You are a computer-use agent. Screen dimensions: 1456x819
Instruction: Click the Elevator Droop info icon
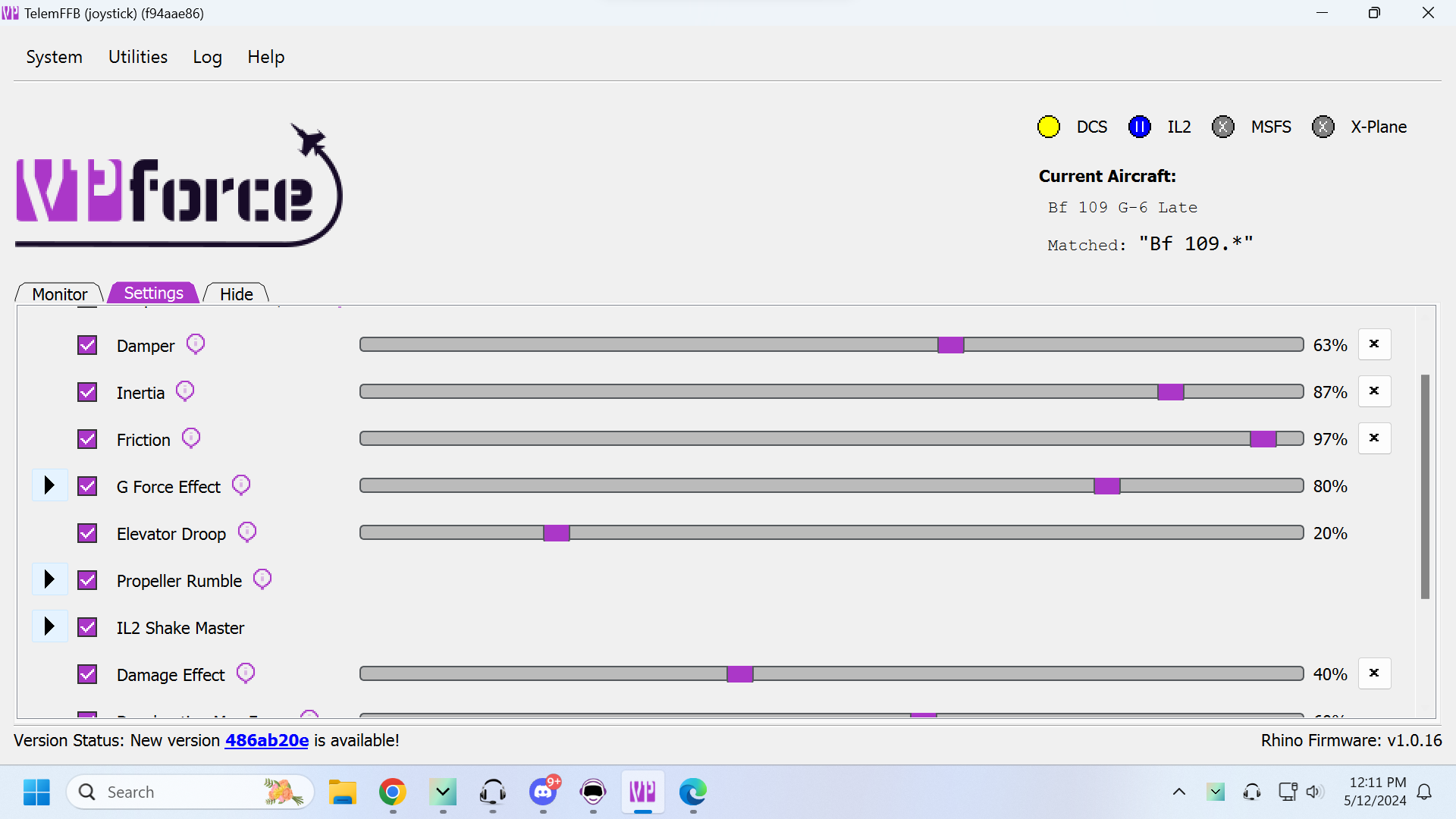247,532
